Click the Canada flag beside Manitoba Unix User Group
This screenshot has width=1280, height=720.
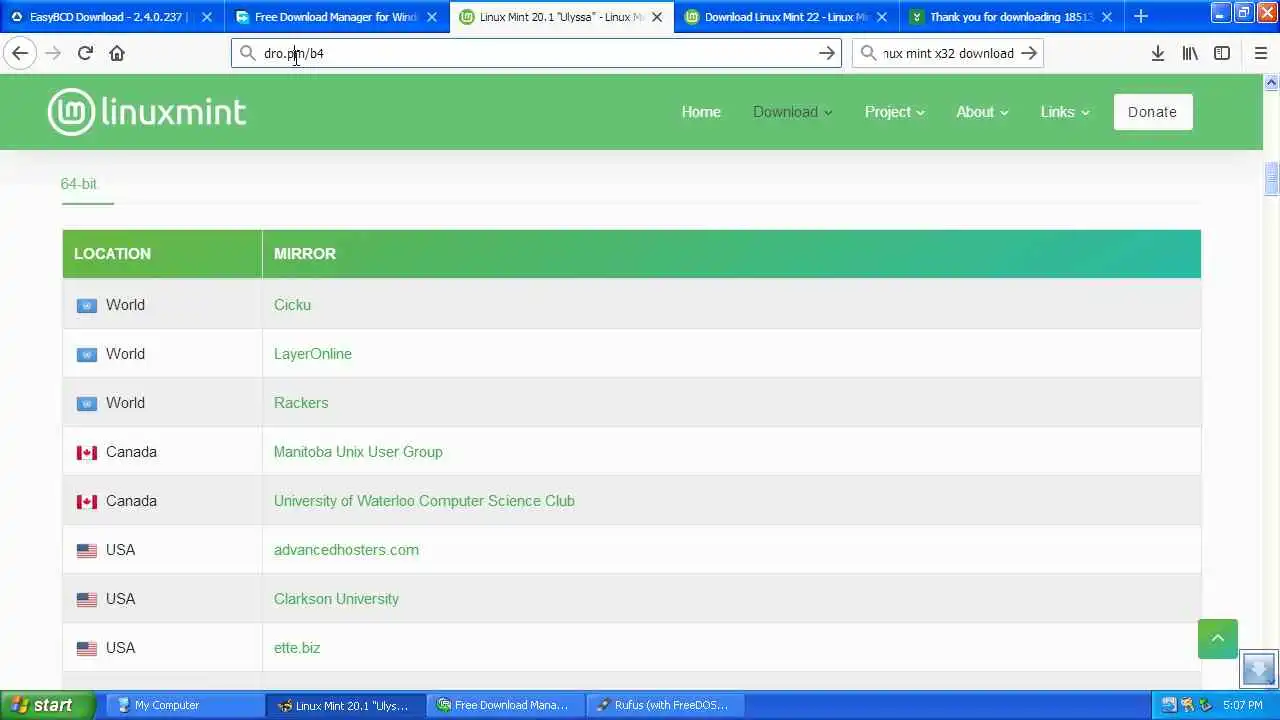[87, 452]
